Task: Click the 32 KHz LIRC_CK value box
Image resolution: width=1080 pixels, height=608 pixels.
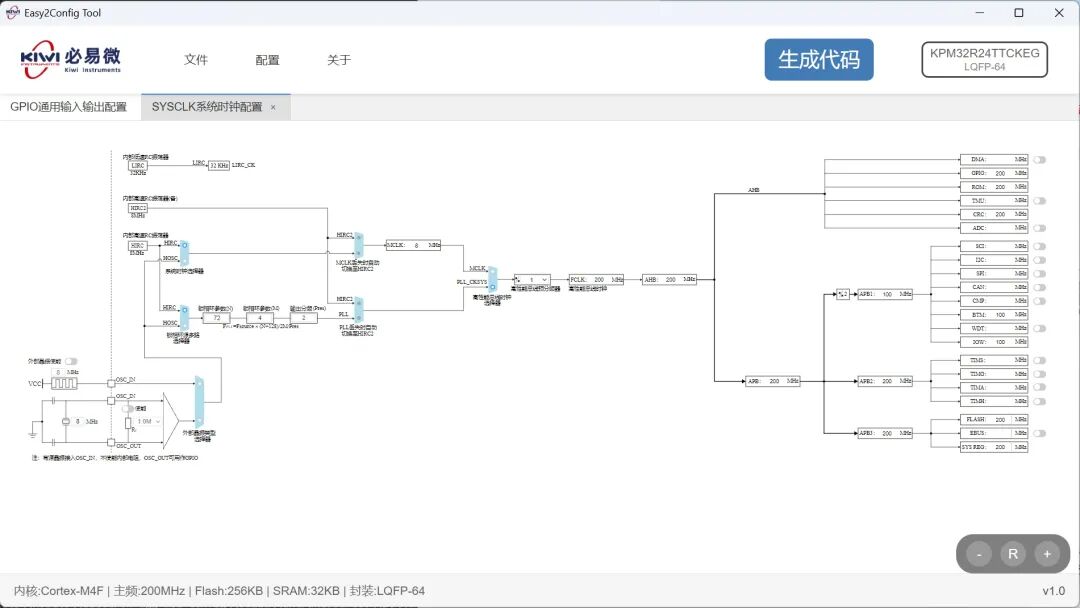Action: click(219, 166)
